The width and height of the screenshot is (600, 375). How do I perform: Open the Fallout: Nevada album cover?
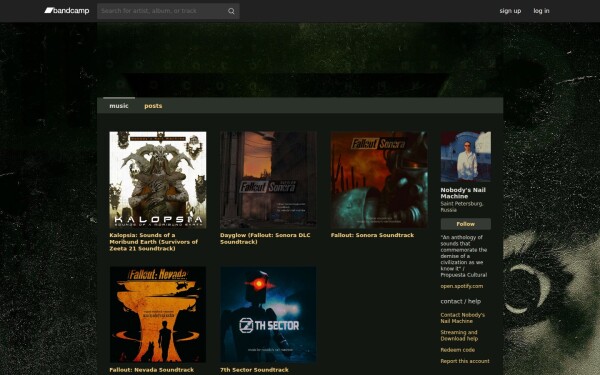158,315
